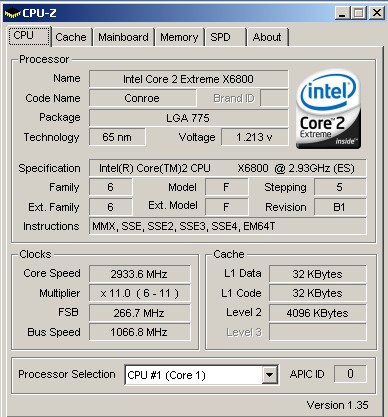Close the CPU-Z window
The height and width of the screenshot is (417, 388).
(377, 13)
